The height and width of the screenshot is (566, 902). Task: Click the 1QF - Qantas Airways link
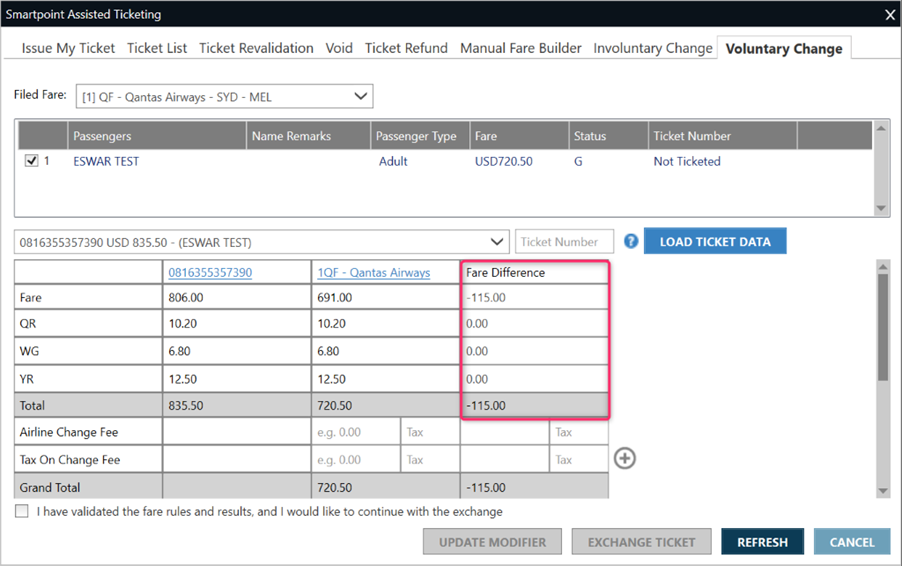[374, 272]
